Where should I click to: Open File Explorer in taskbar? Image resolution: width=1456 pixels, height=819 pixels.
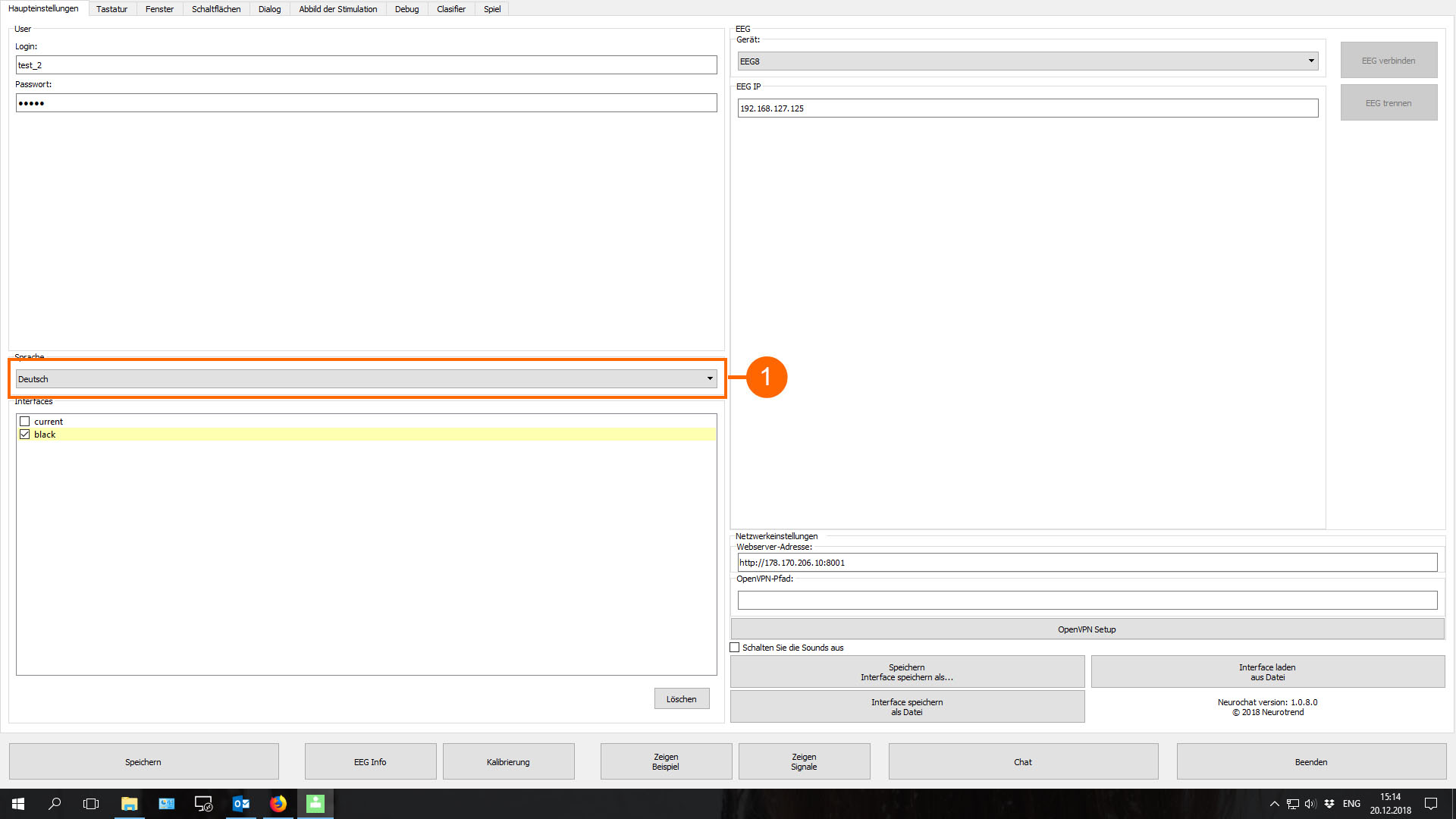click(x=129, y=804)
